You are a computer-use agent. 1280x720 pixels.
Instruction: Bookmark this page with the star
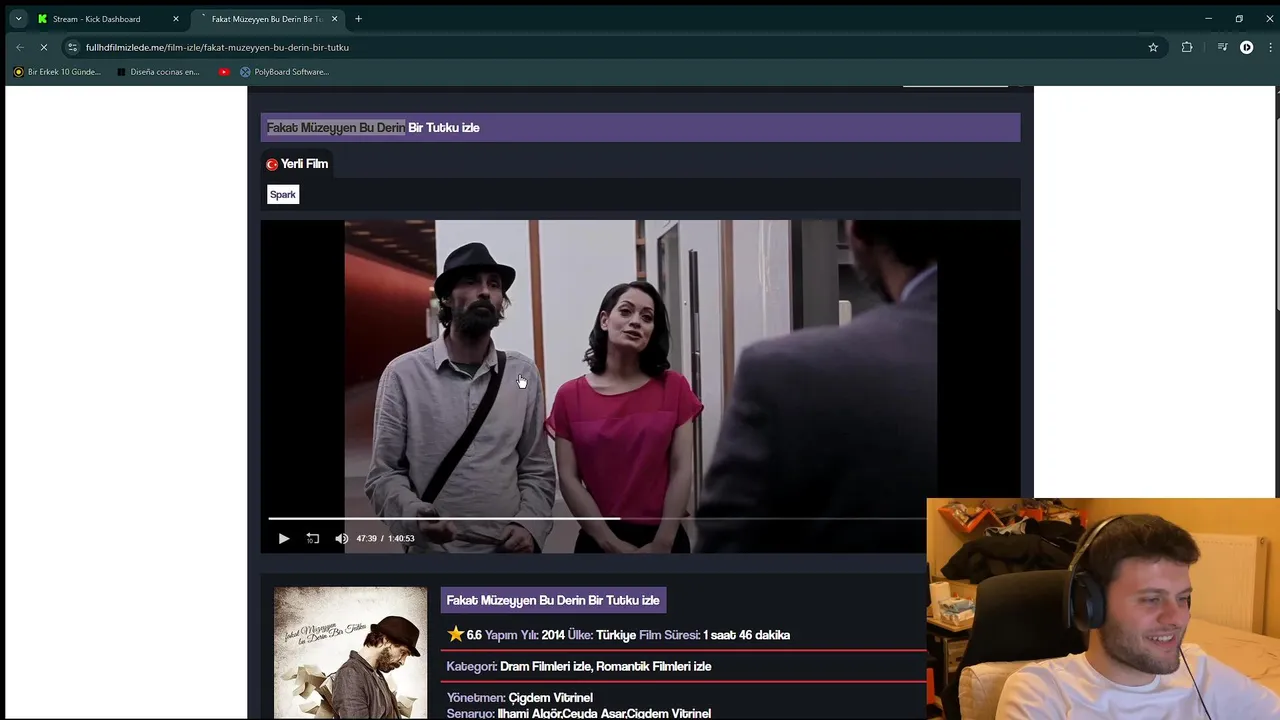point(1153,47)
